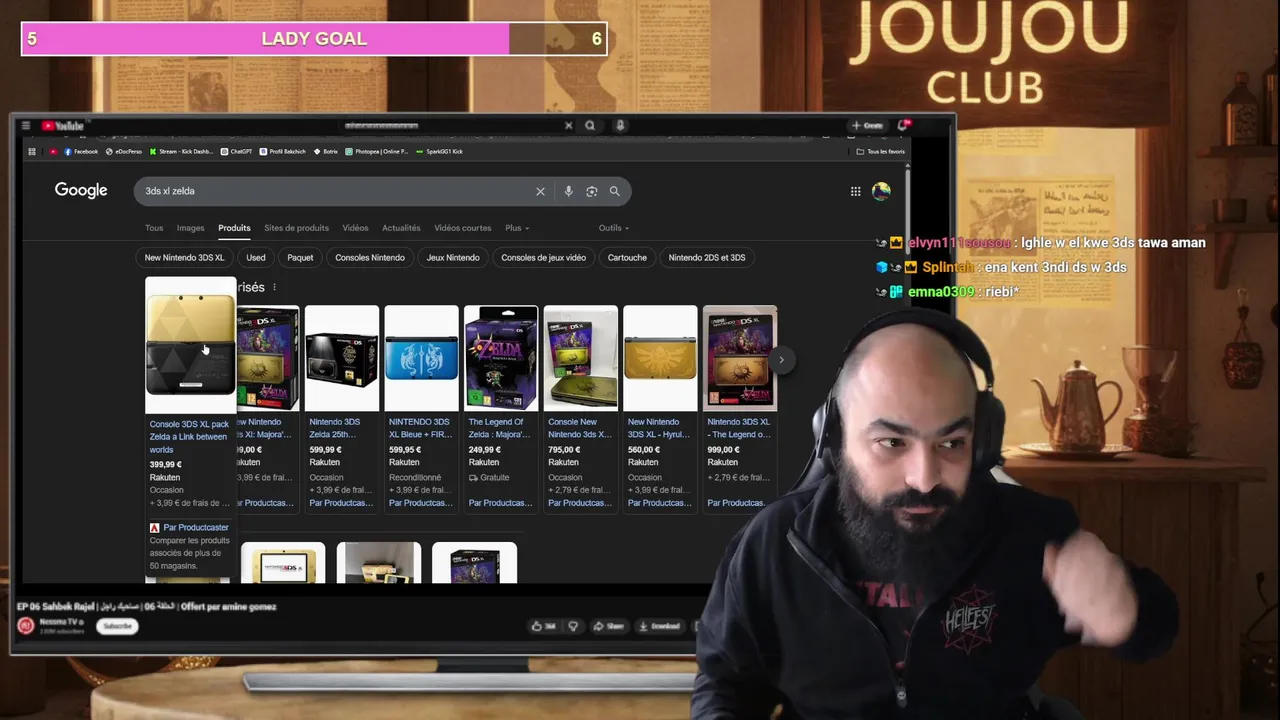Apply the Used filter chip

pyautogui.click(x=256, y=257)
